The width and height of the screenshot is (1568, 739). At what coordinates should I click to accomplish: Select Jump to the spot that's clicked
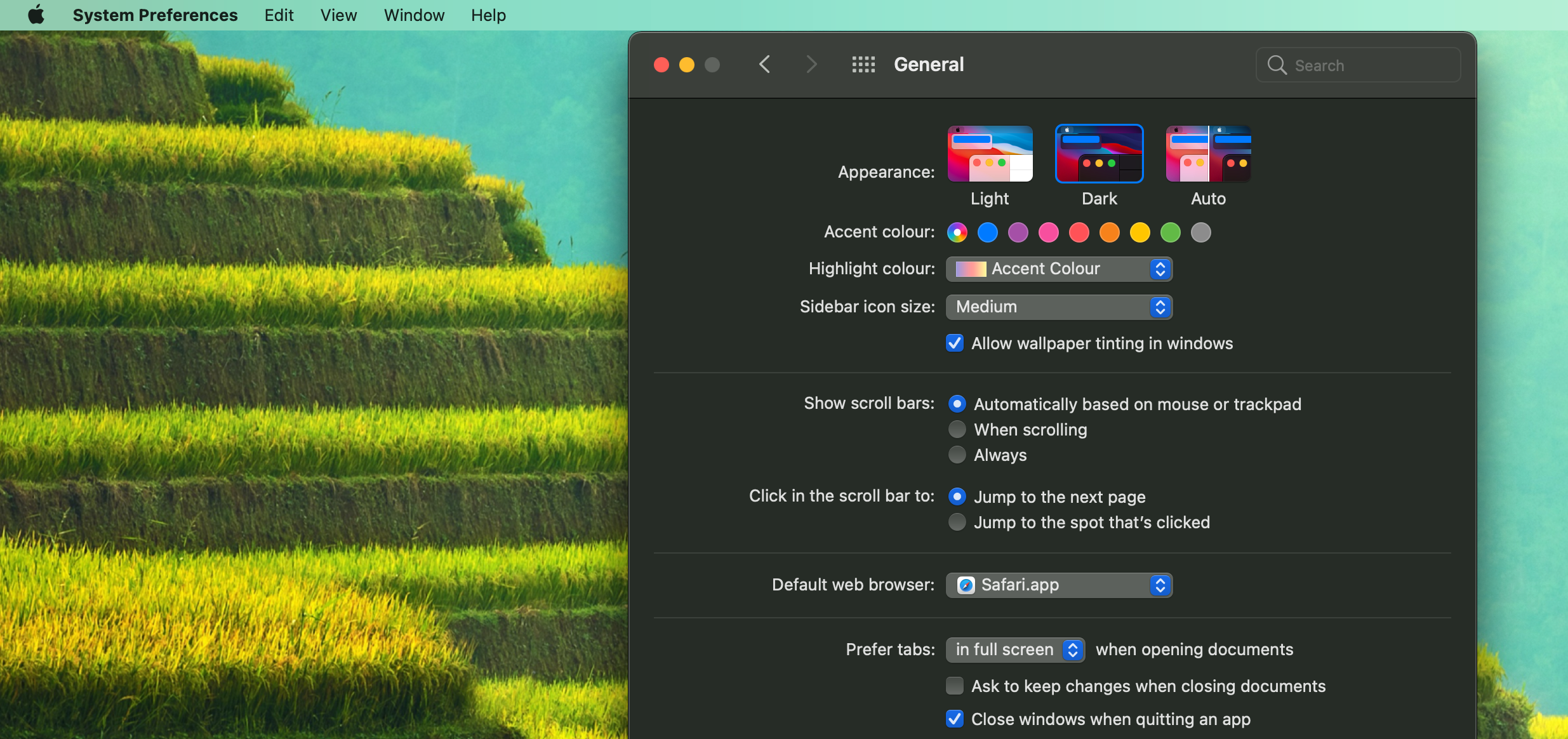coord(957,523)
